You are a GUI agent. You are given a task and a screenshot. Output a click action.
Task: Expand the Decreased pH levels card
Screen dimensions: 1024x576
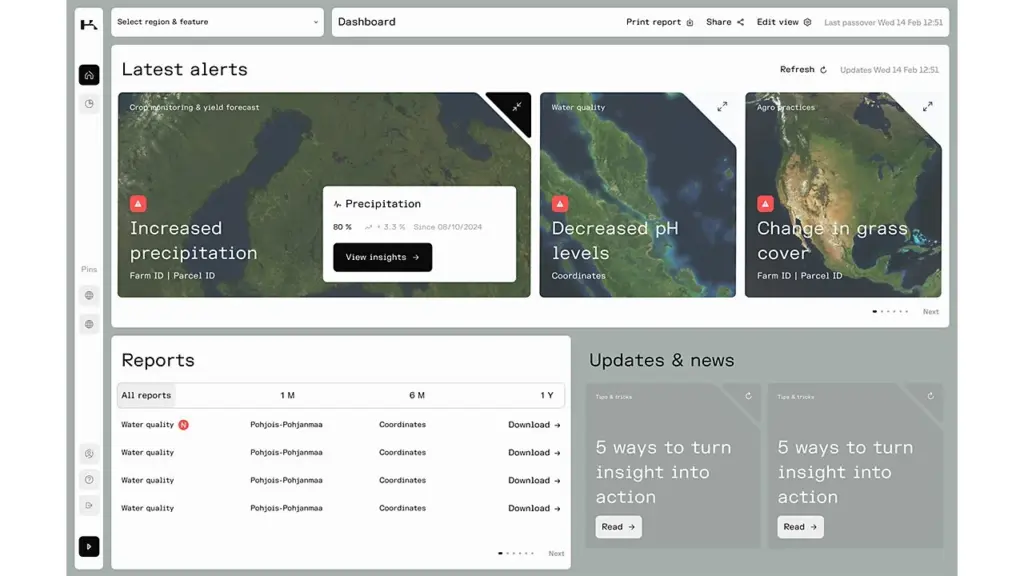[x=722, y=107]
